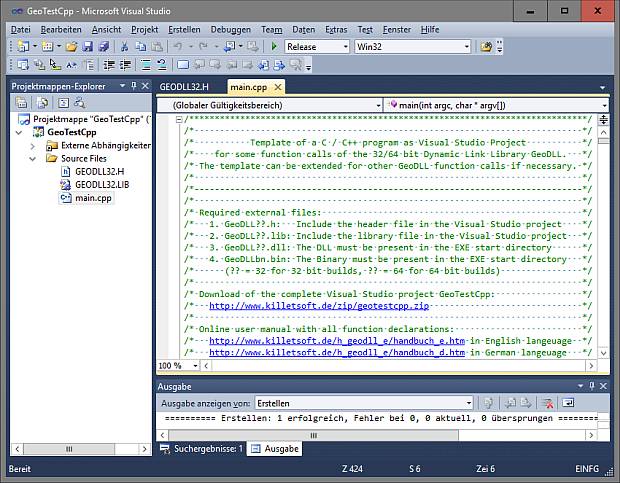This screenshot has height=483, width=620.
Task: Click the Display Quick Info icon
Action: [x=55, y=65]
